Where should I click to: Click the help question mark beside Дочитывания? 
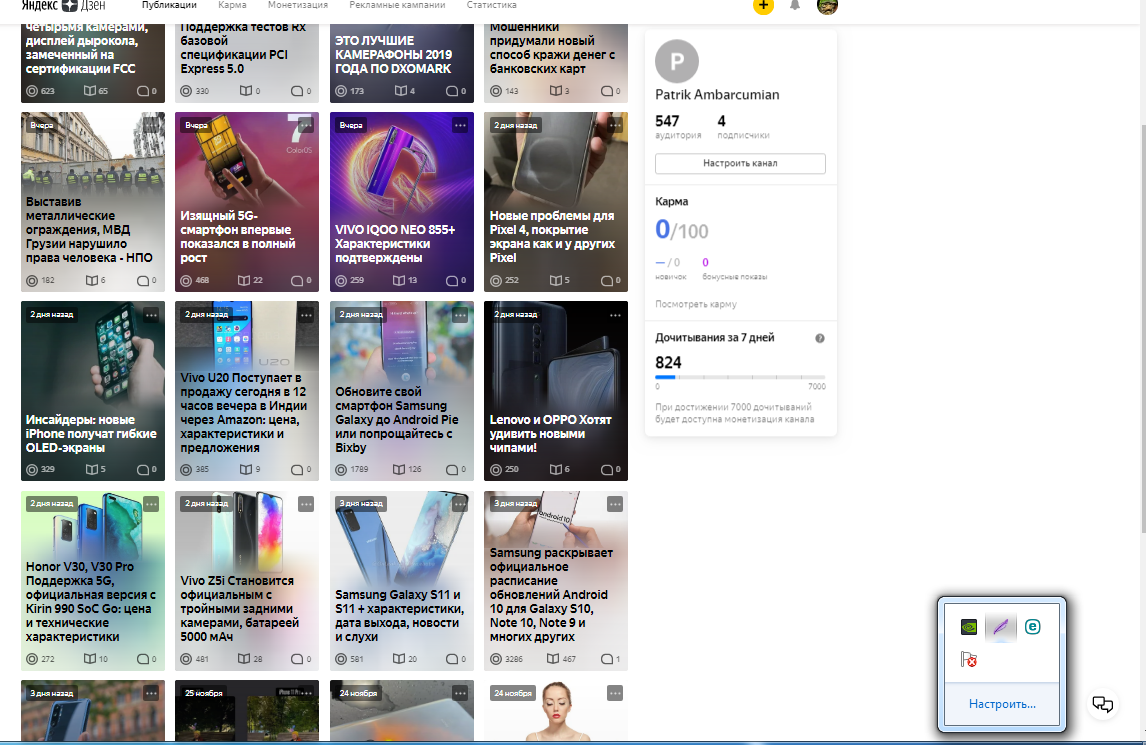[820, 338]
